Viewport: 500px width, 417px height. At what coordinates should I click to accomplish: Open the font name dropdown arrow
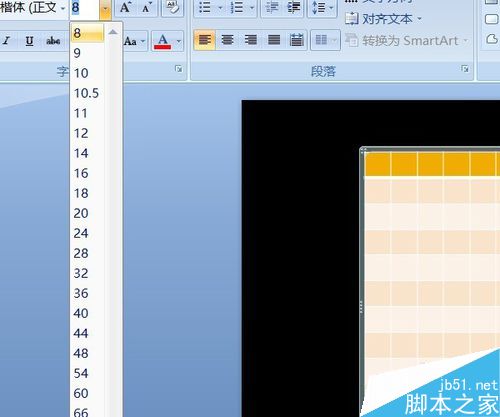(x=63, y=7)
